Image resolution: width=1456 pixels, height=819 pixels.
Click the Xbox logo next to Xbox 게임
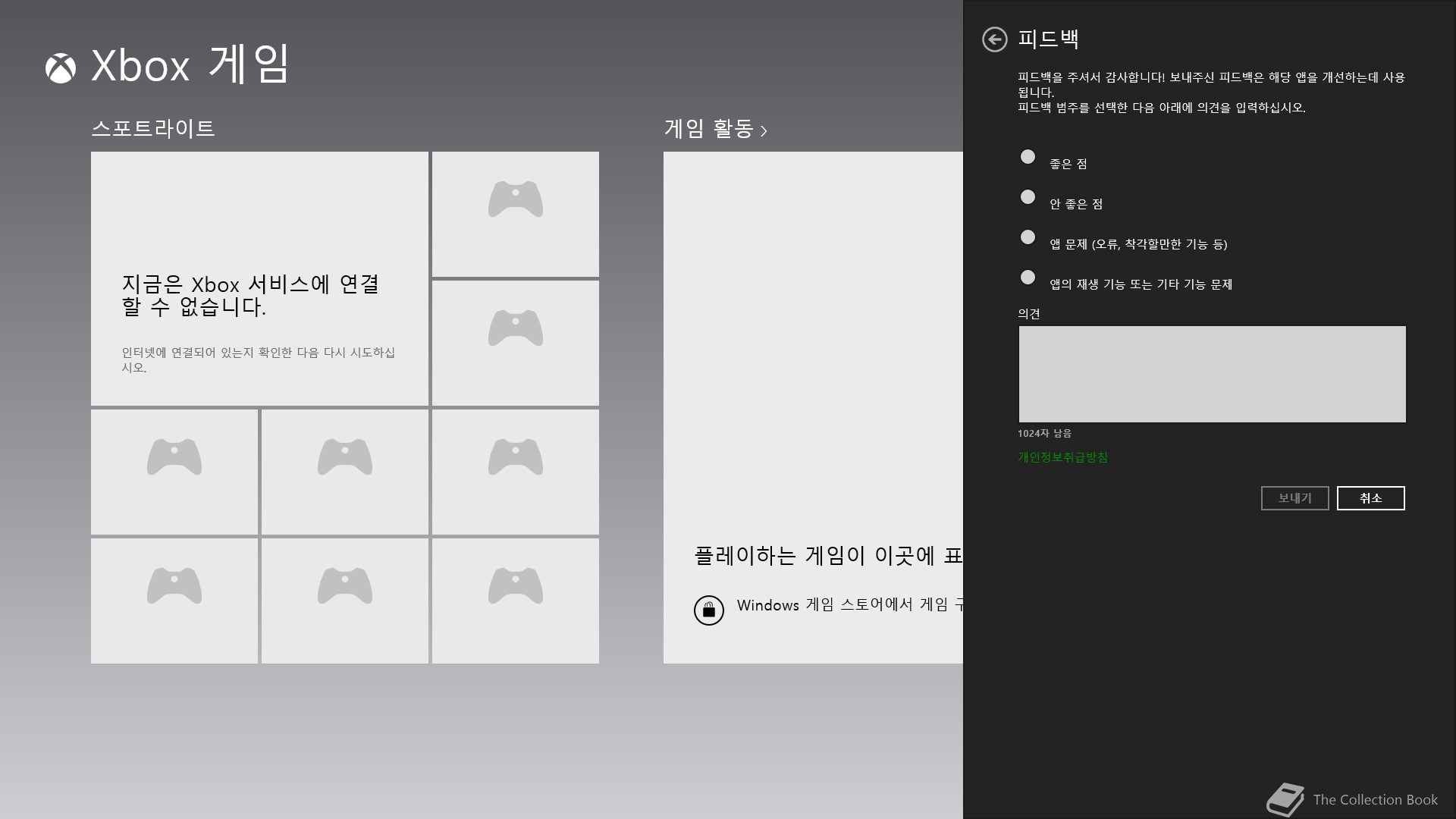(61, 68)
